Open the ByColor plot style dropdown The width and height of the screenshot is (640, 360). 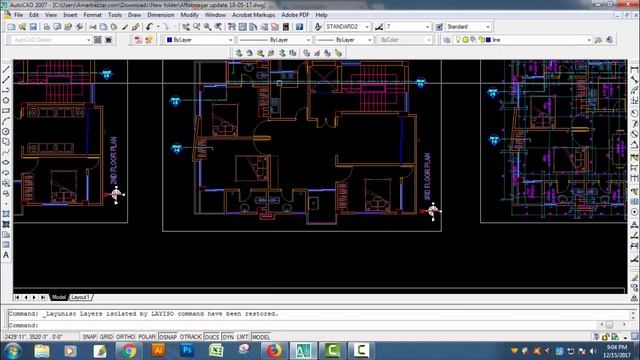[x=404, y=40]
